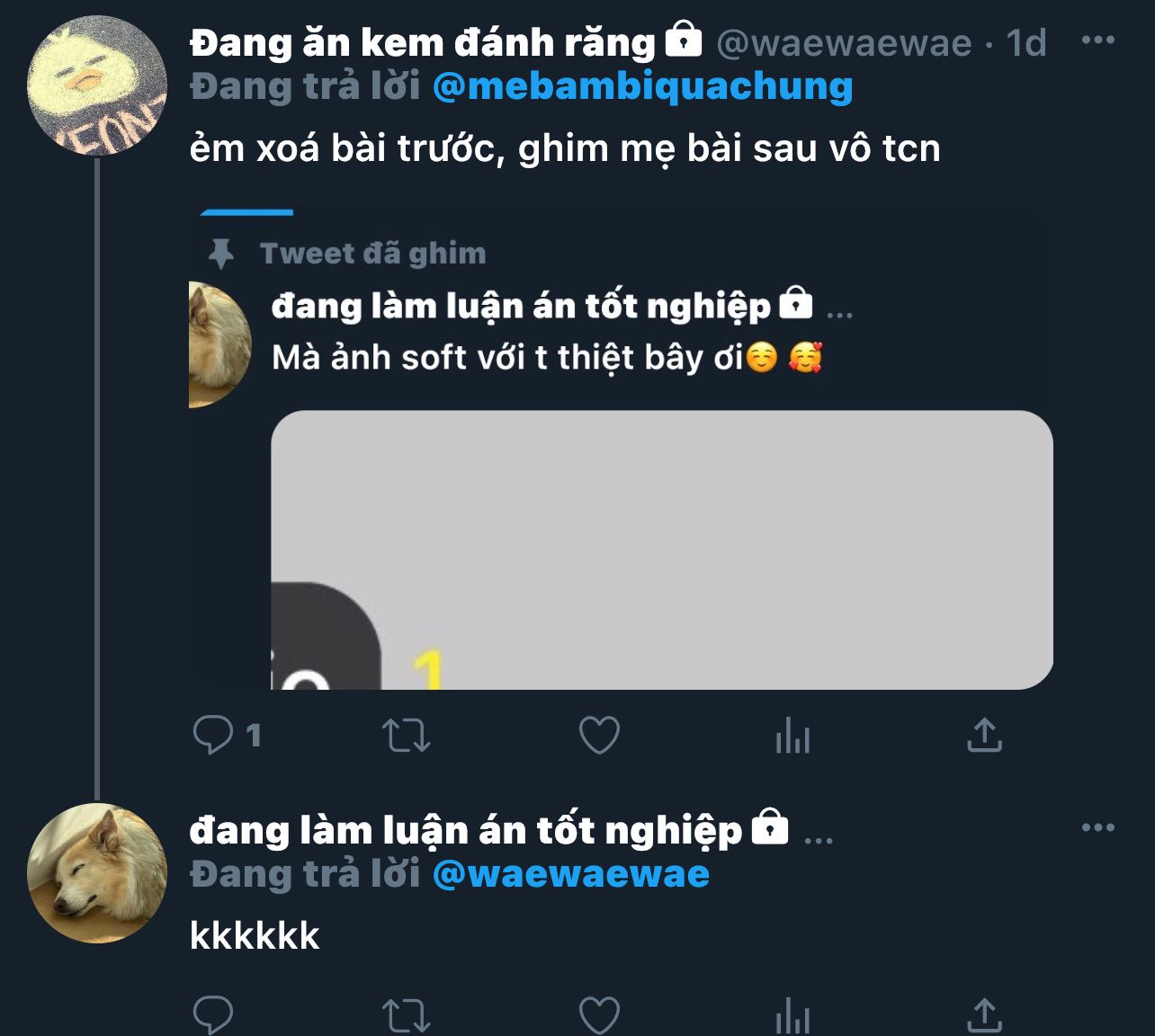Open the @mebambiquachung profile link
The image size is (1155, 1036).
[x=642, y=86]
